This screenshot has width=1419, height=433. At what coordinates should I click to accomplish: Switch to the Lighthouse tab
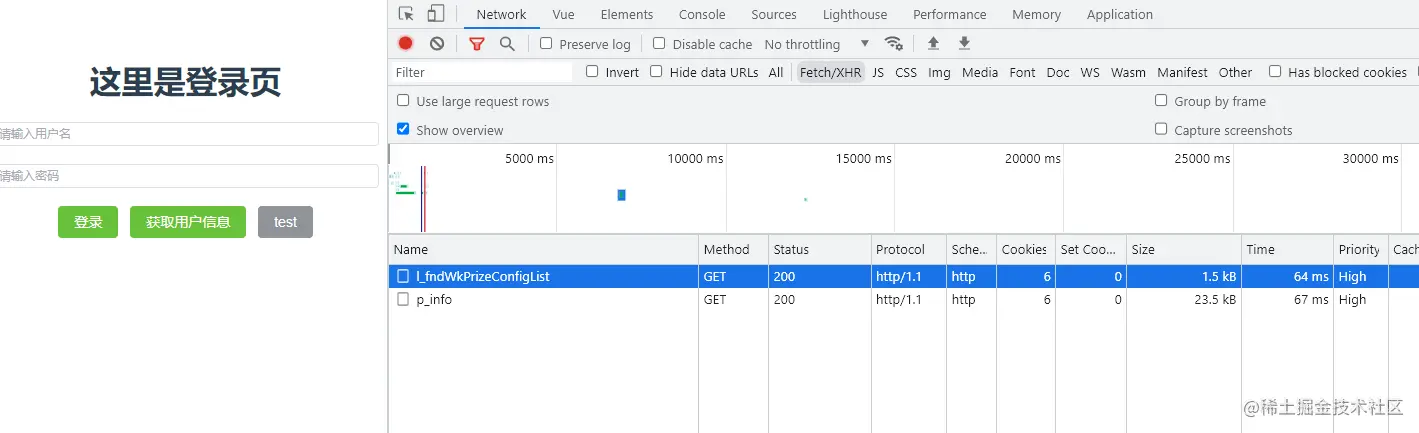click(x=855, y=14)
